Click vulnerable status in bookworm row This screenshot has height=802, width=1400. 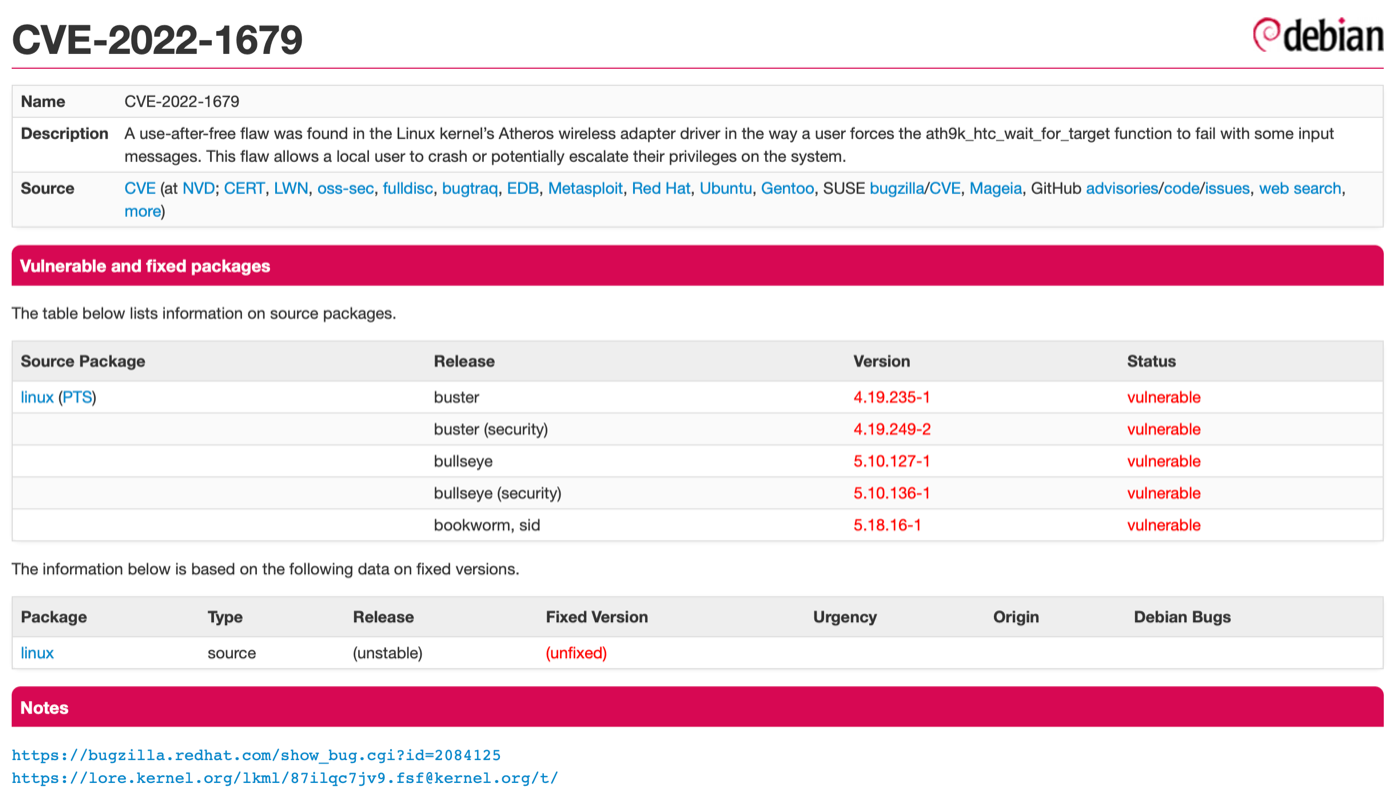[x=1163, y=525]
